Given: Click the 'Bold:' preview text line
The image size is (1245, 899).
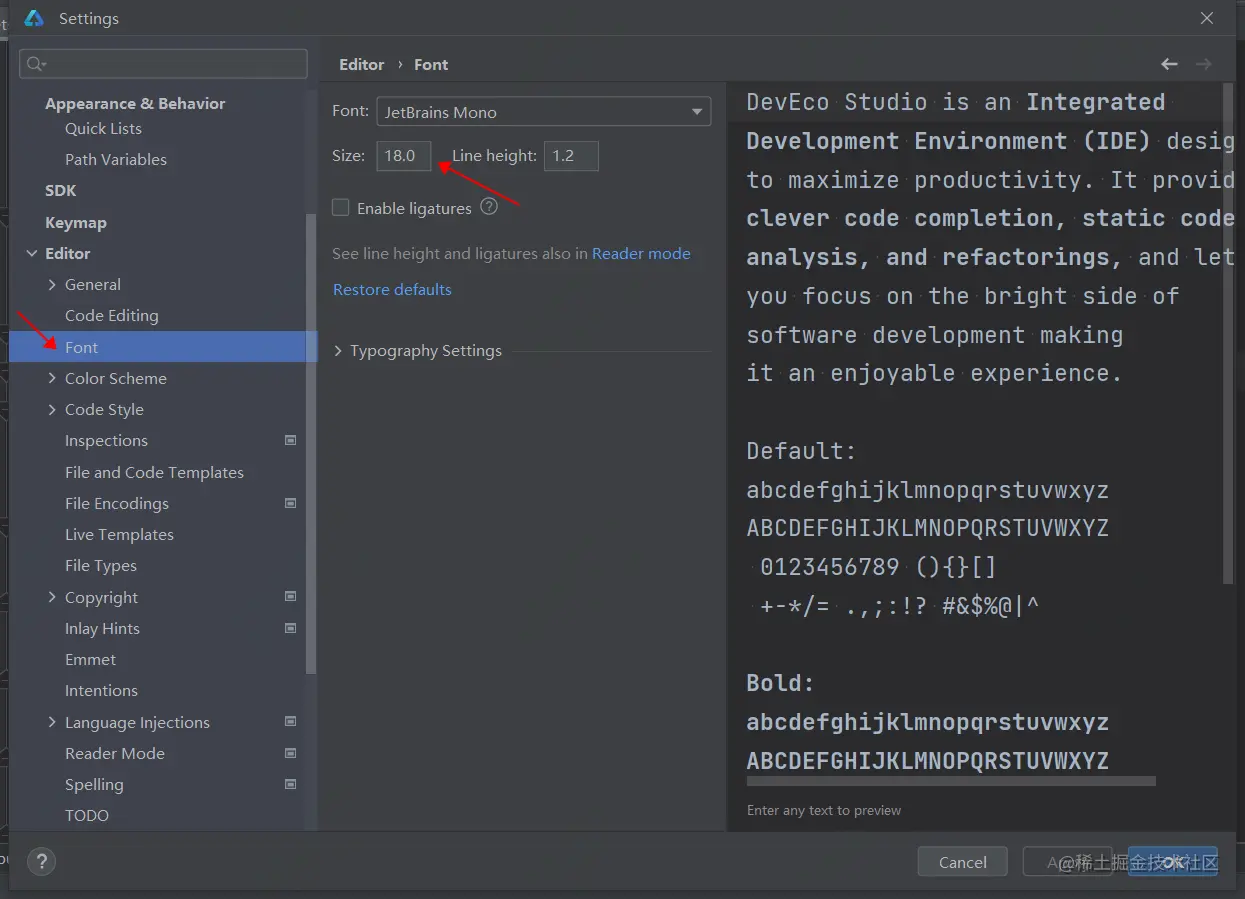Looking at the screenshot, I should point(780,683).
